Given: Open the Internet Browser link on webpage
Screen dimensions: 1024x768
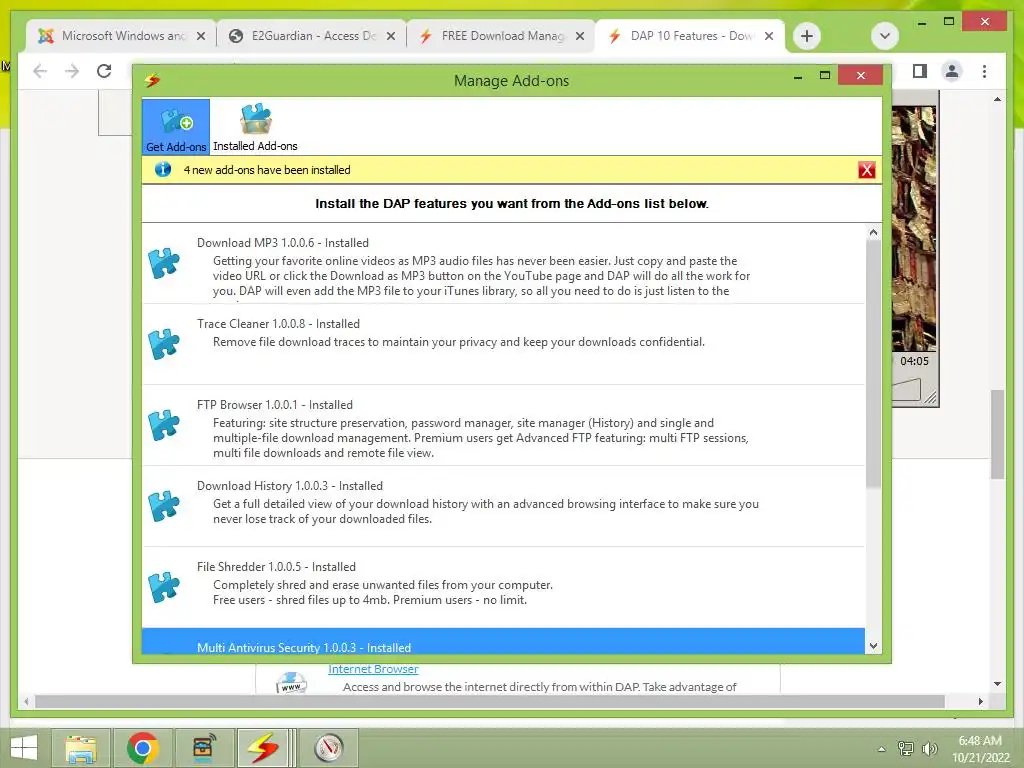Looking at the screenshot, I should (373, 669).
